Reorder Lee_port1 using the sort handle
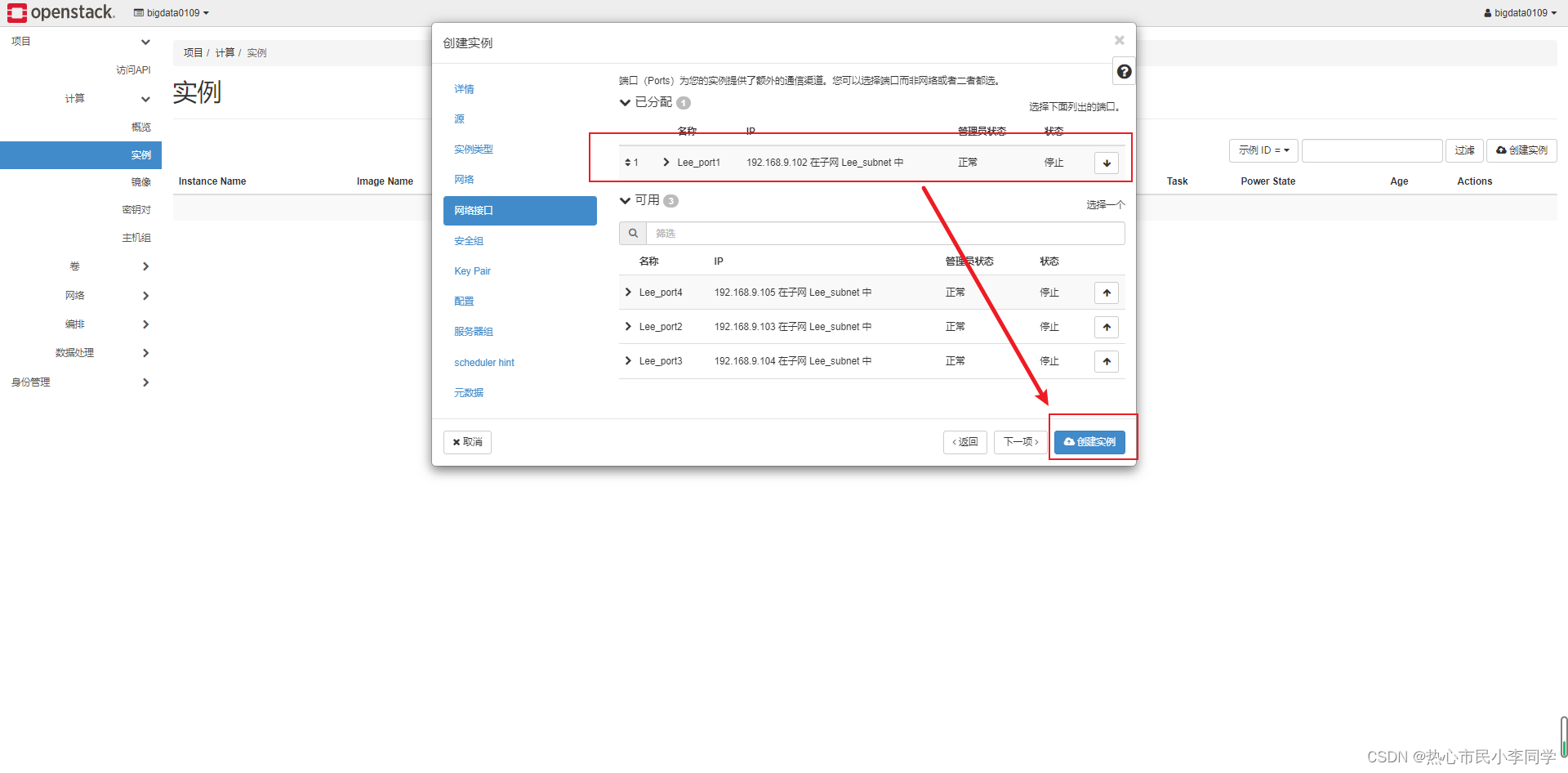Image resolution: width=1568 pixels, height=773 pixels. [x=628, y=163]
